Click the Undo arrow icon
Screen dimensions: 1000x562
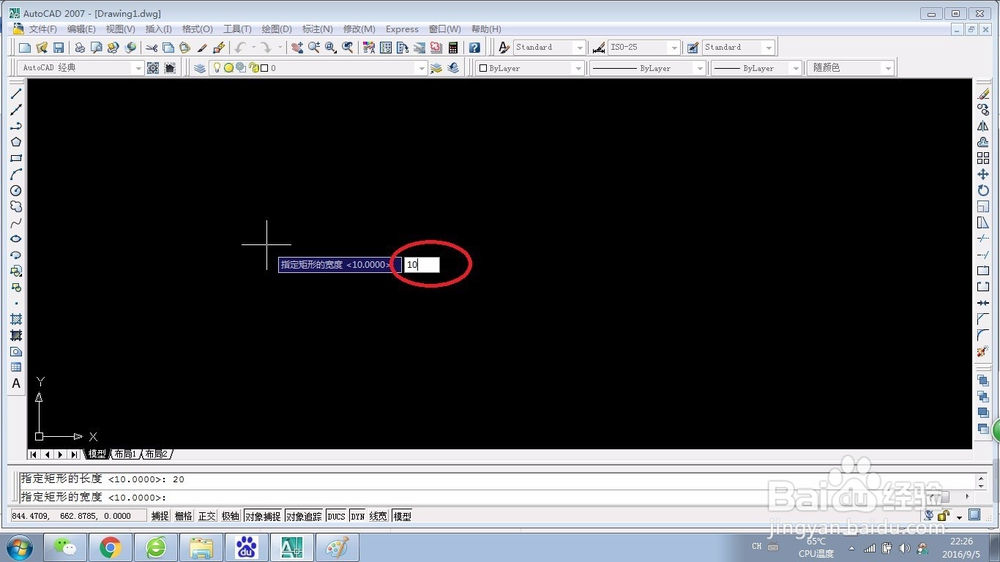(x=240, y=47)
